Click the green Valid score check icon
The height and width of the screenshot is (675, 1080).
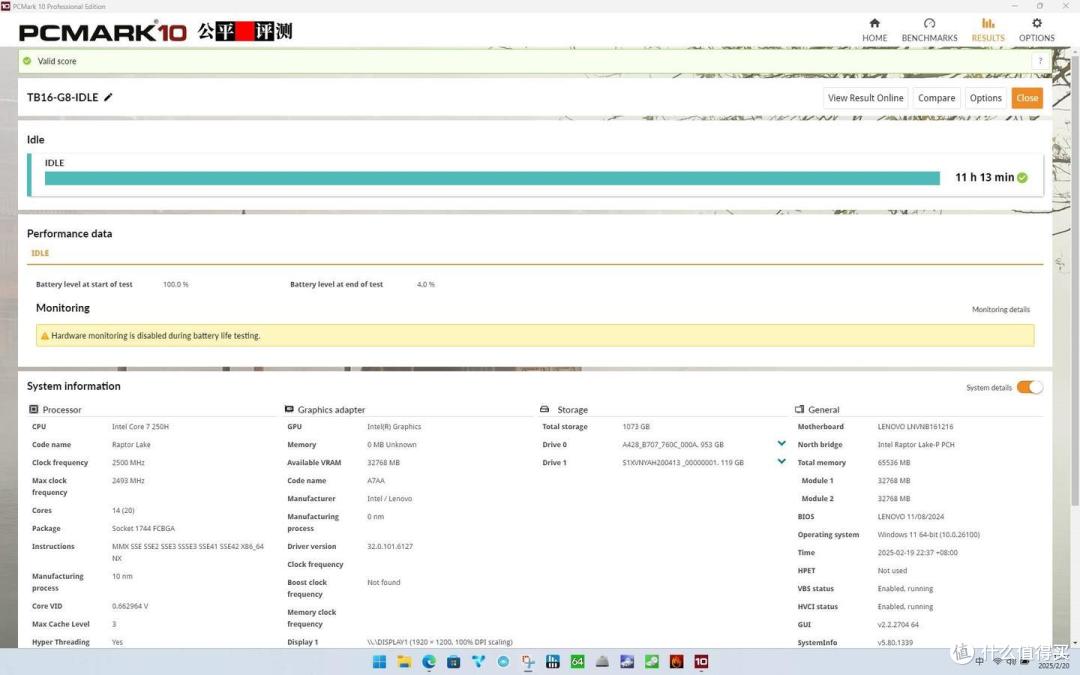point(27,61)
